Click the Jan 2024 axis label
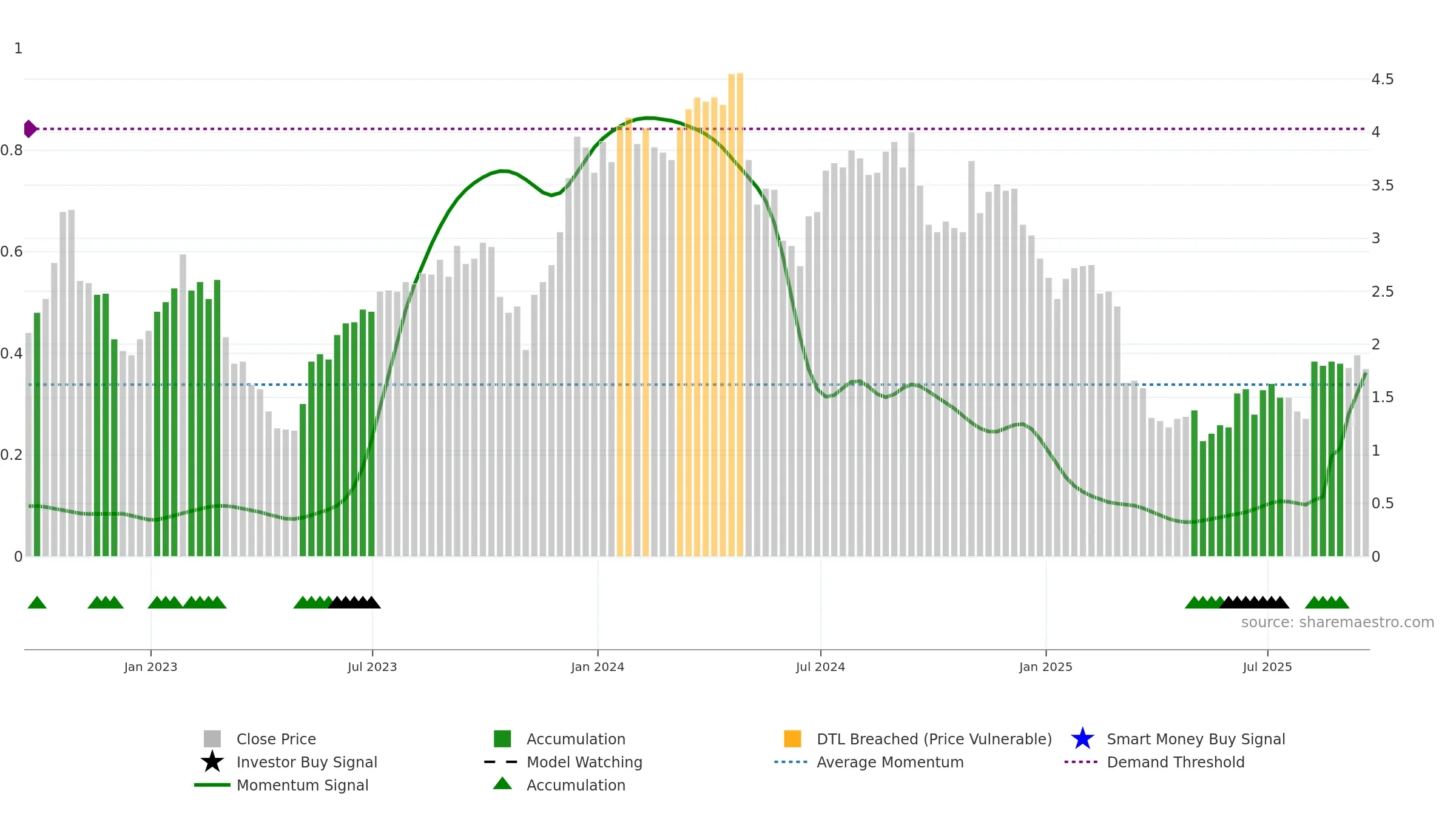This screenshot has height=819, width=1456. (598, 667)
